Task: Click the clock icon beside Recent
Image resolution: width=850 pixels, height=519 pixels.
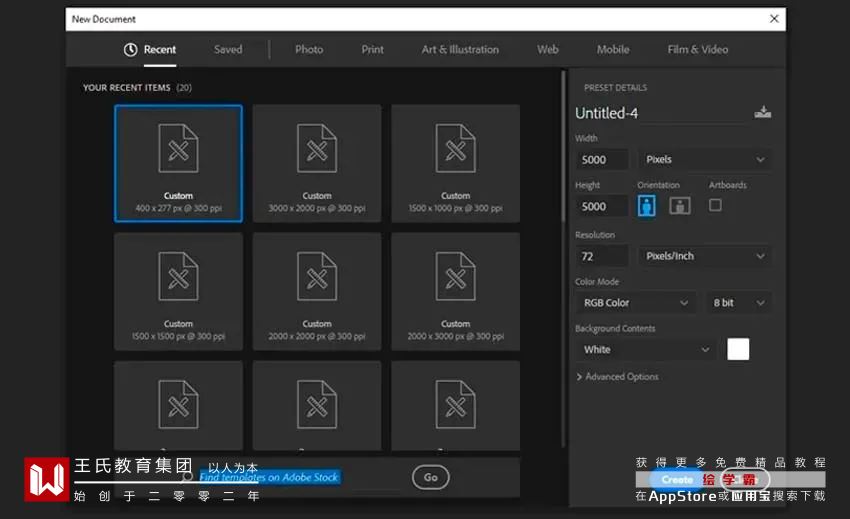Action: click(x=130, y=49)
